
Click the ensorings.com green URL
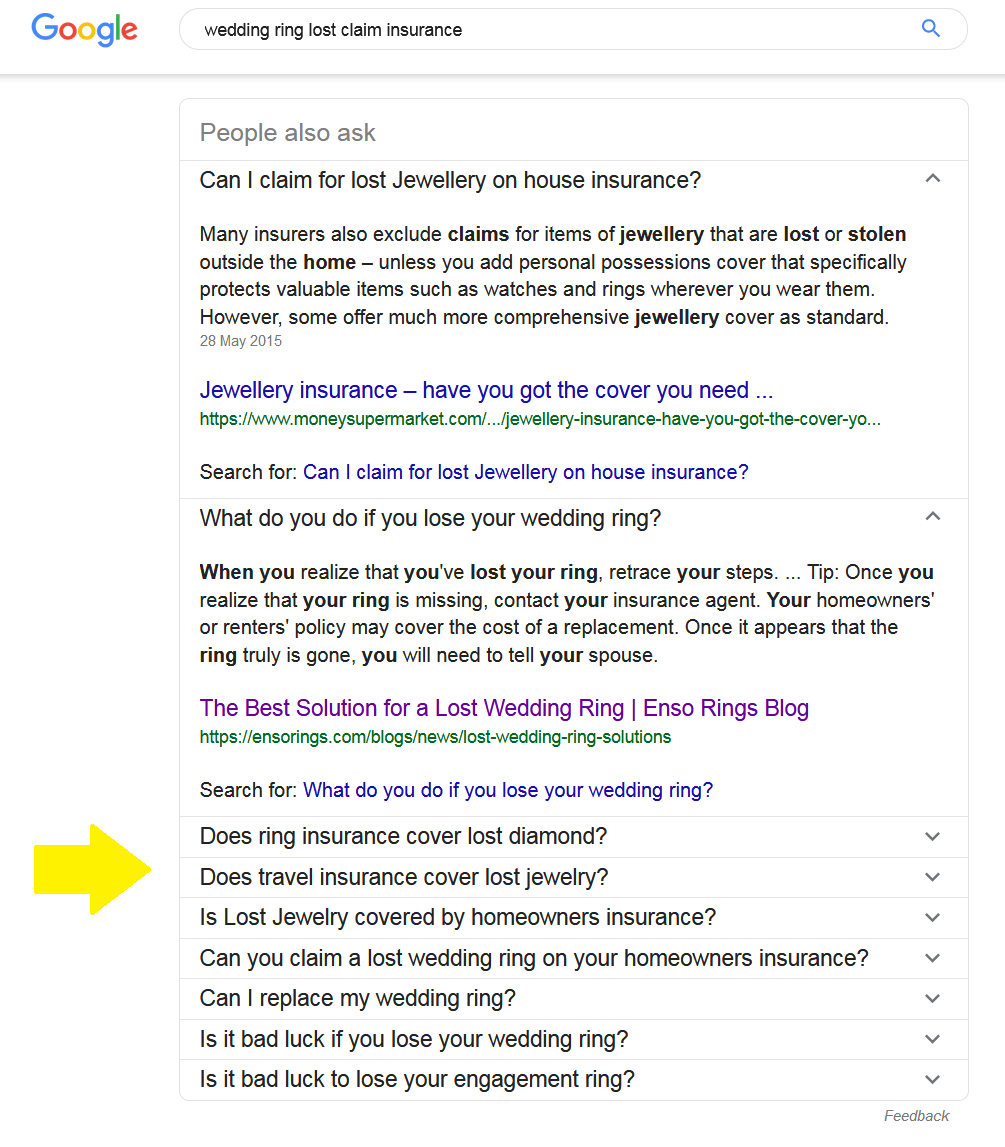click(435, 737)
